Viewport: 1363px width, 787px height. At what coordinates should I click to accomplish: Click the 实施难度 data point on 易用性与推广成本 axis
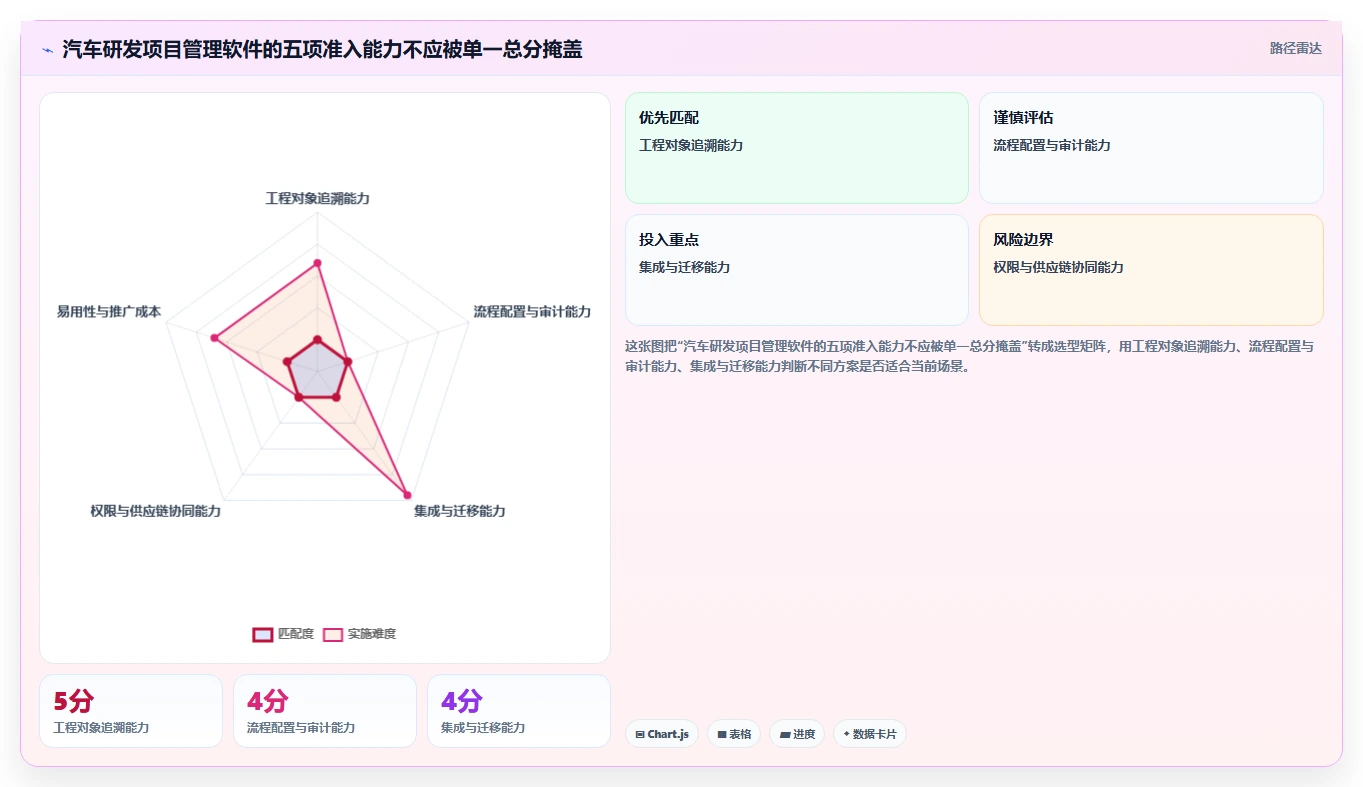(x=214, y=338)
